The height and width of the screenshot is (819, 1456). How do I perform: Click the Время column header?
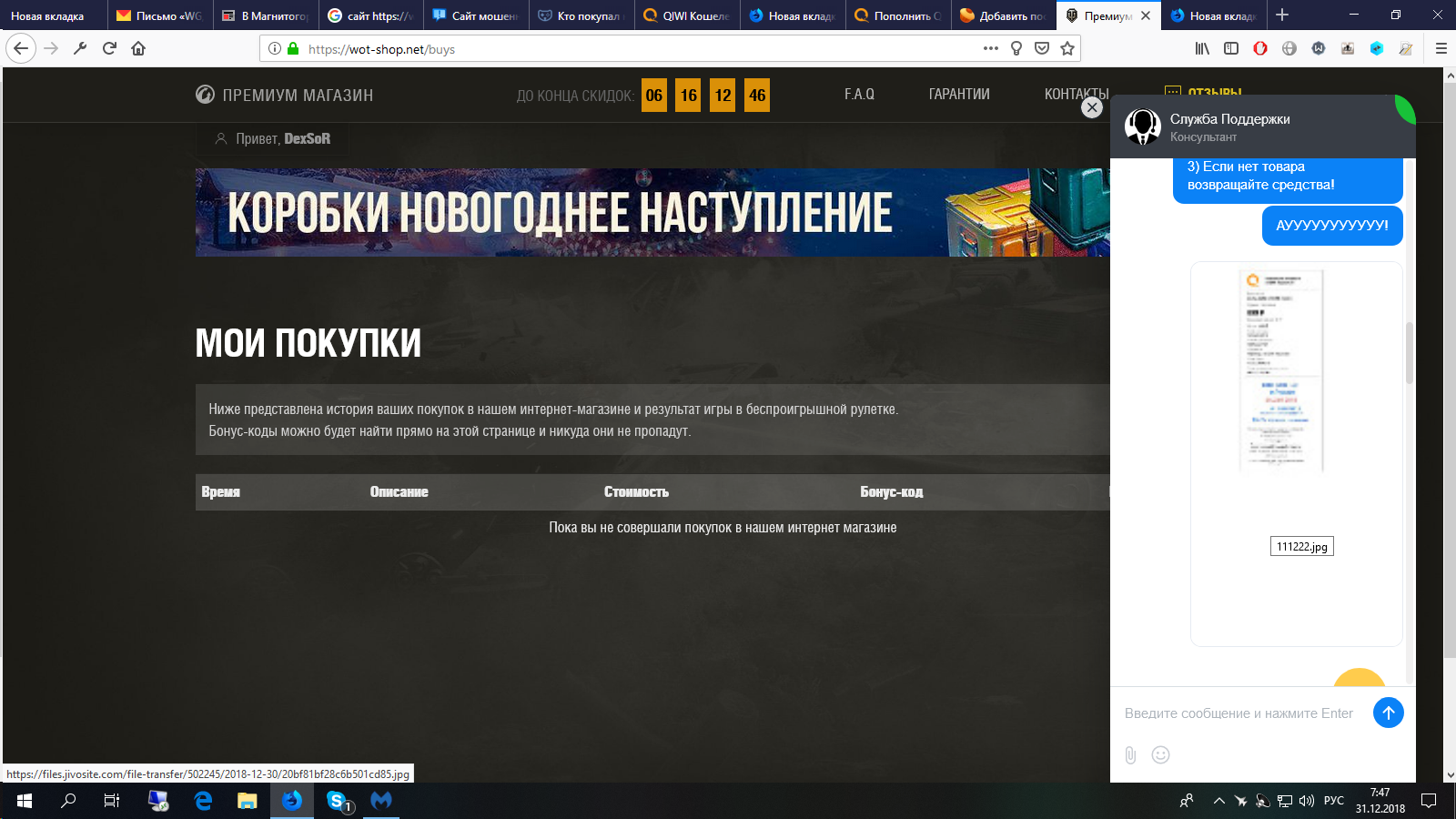pos(221,491)
